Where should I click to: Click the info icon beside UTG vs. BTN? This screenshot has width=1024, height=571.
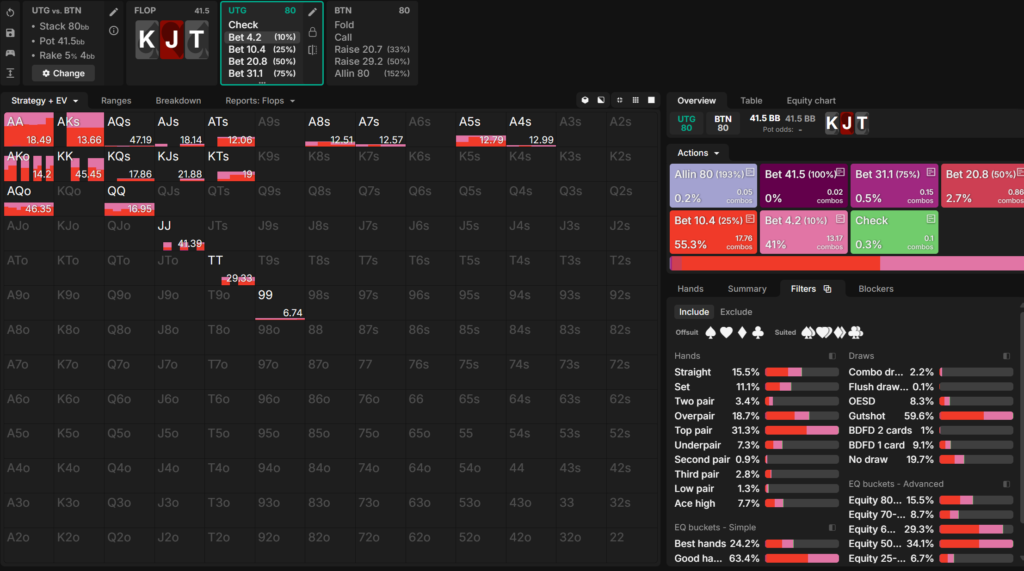[113, 31]
